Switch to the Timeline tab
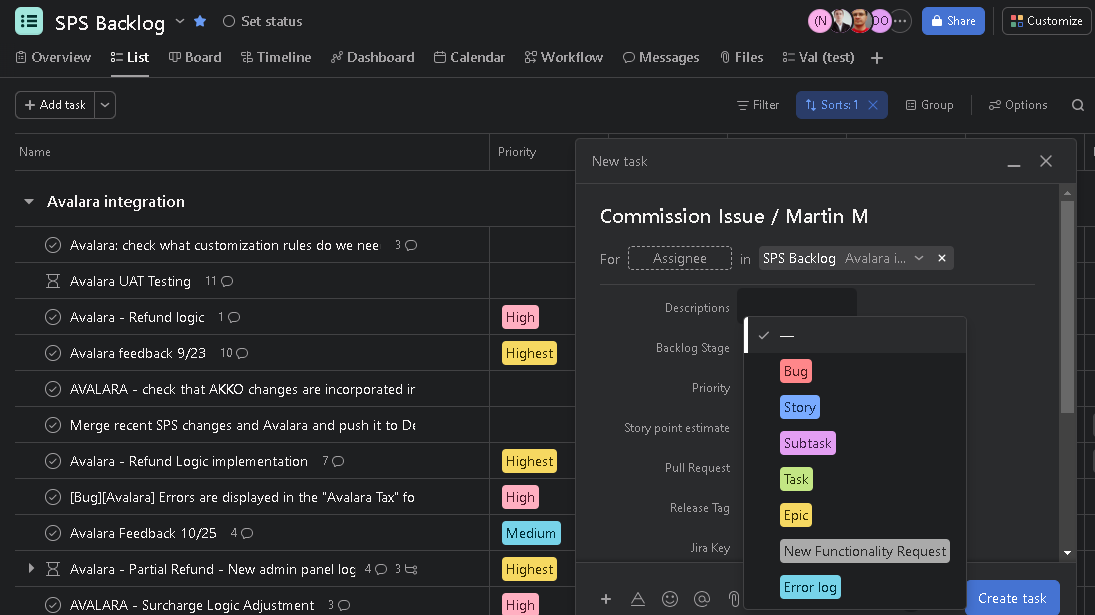 pyautogui.click(x=276, y=57)
